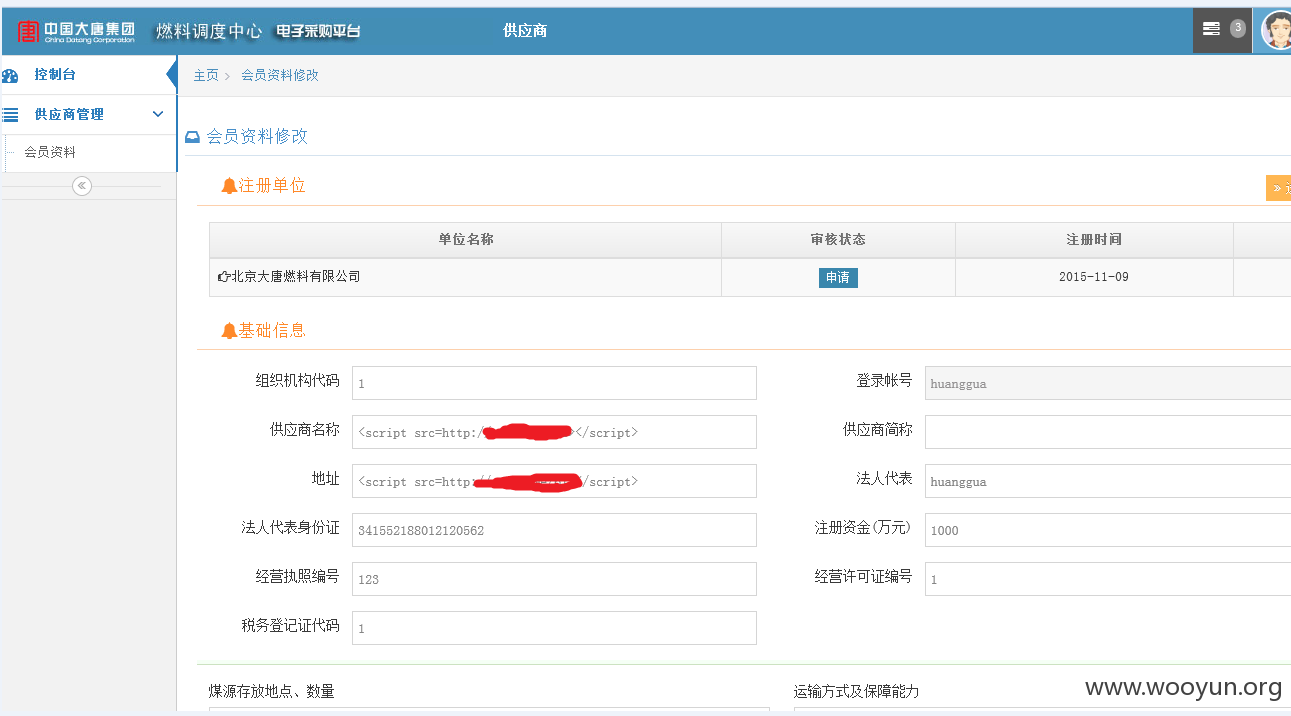This screenshot has width=1291, height=716.
Task: Click the orange button at right of 注册单位
Action: (1279, 188)
